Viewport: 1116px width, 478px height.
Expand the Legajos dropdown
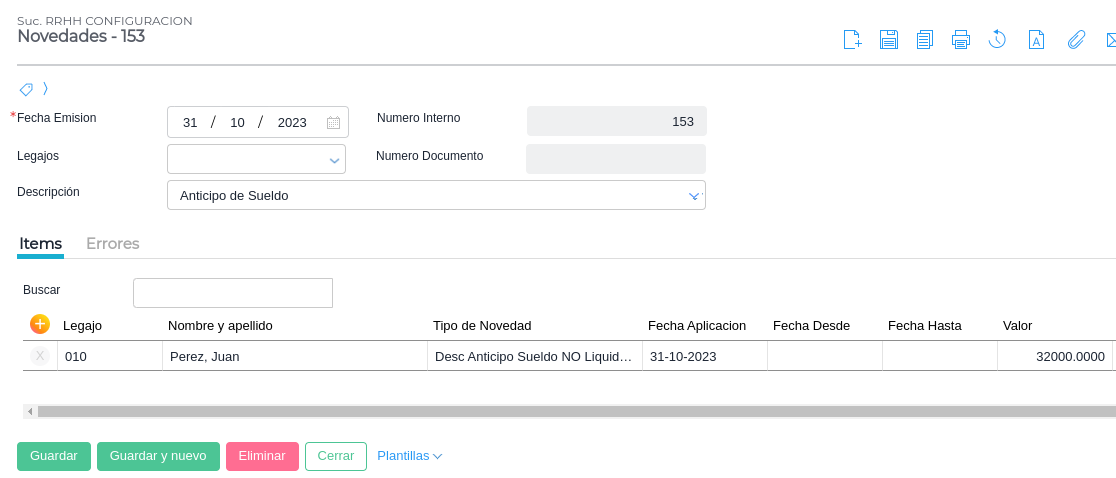(334, 160)
